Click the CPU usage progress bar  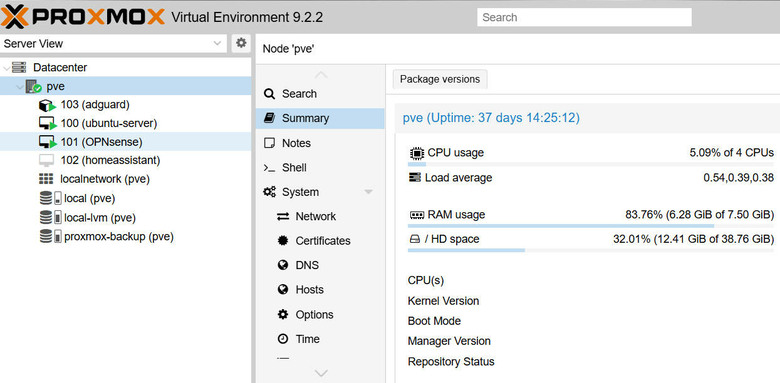click(x=590, y=164)
